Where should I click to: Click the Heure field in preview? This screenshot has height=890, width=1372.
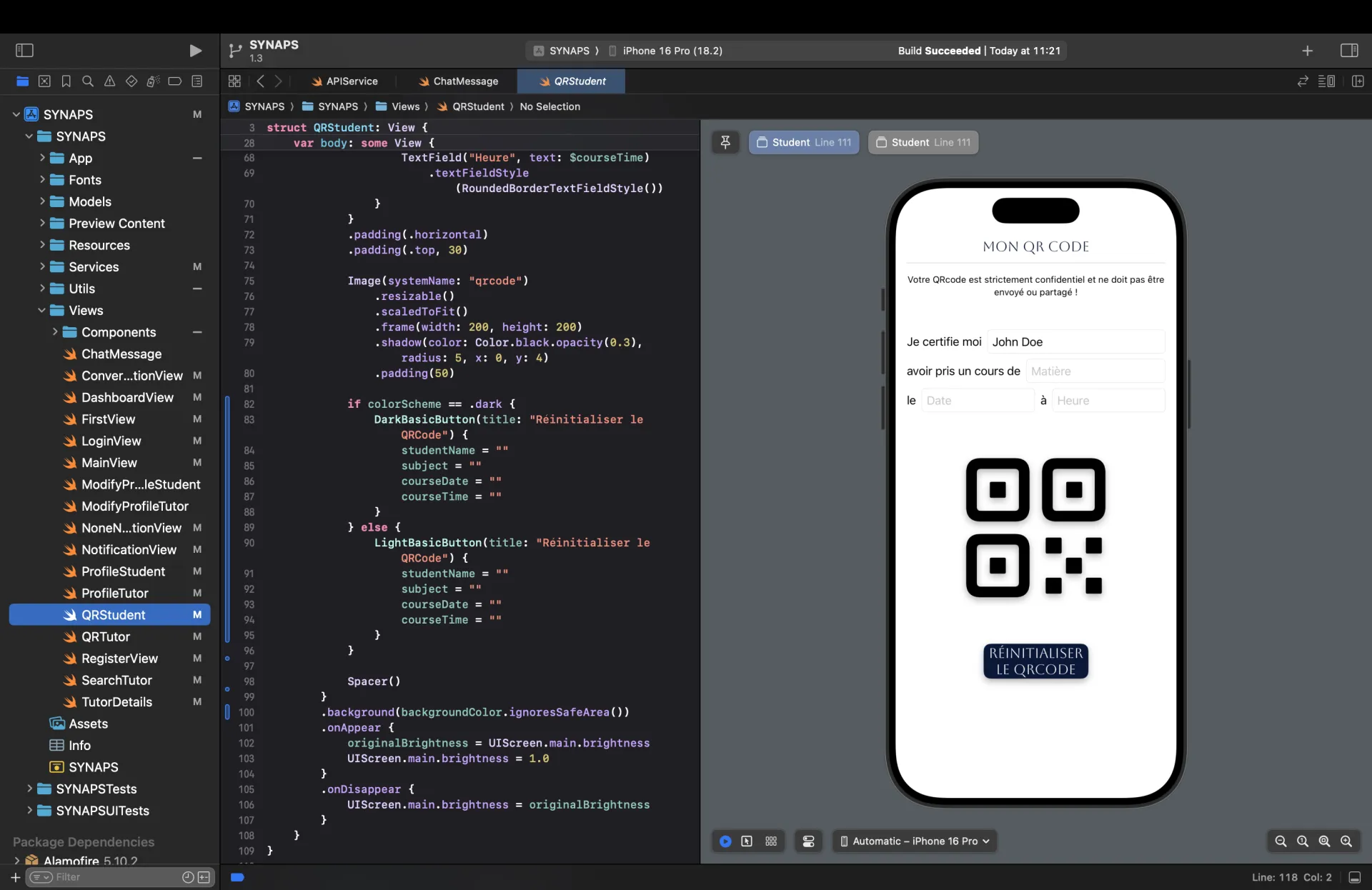click(1108, 400)
